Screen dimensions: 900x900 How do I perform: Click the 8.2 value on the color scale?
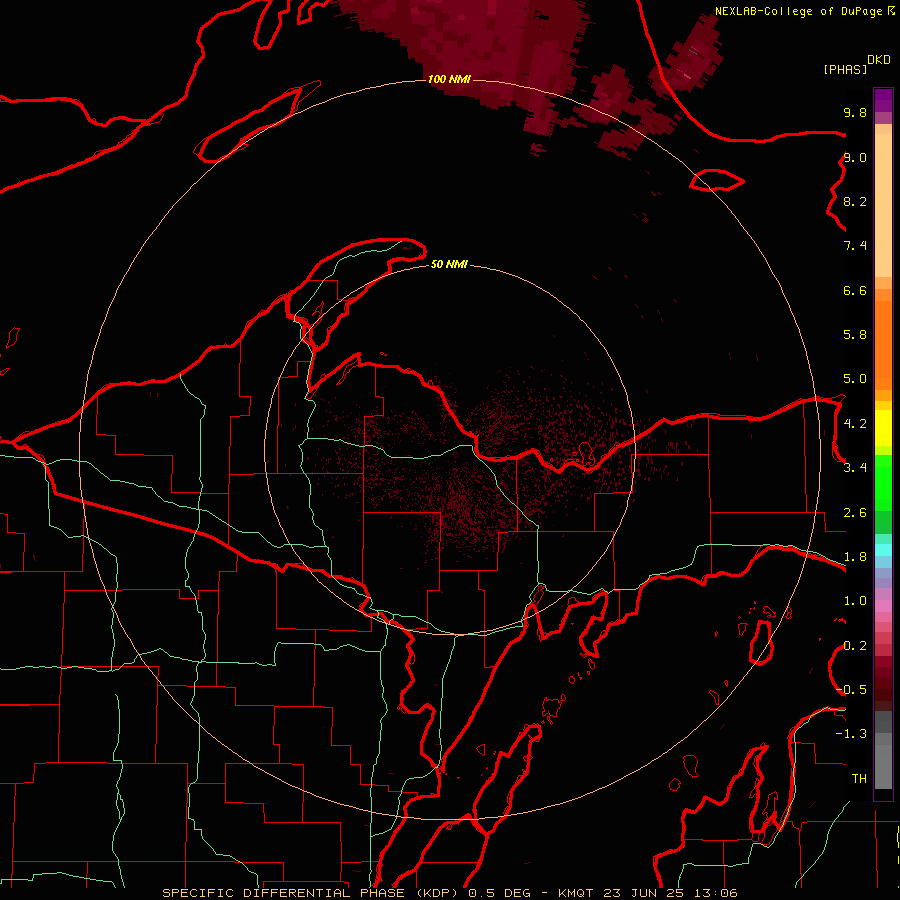tap(855, 201)
